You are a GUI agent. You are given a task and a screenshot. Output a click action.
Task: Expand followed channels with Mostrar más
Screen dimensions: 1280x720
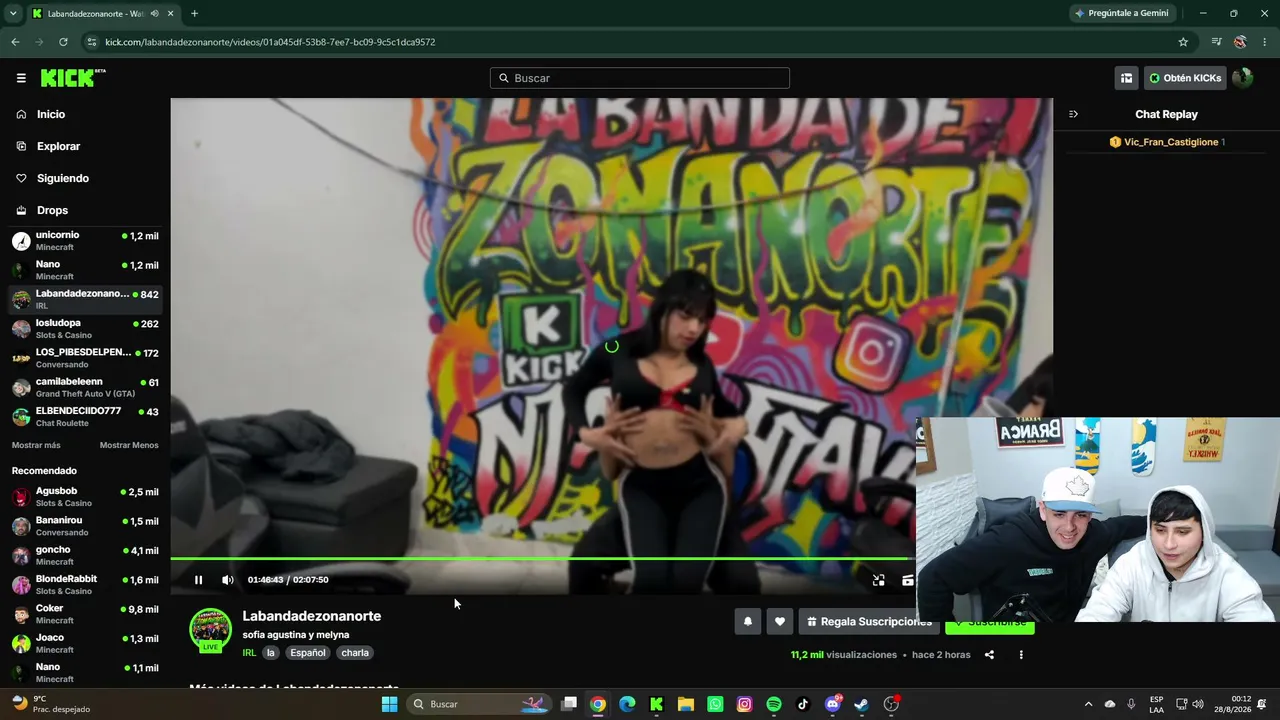(x=36, y=445)
